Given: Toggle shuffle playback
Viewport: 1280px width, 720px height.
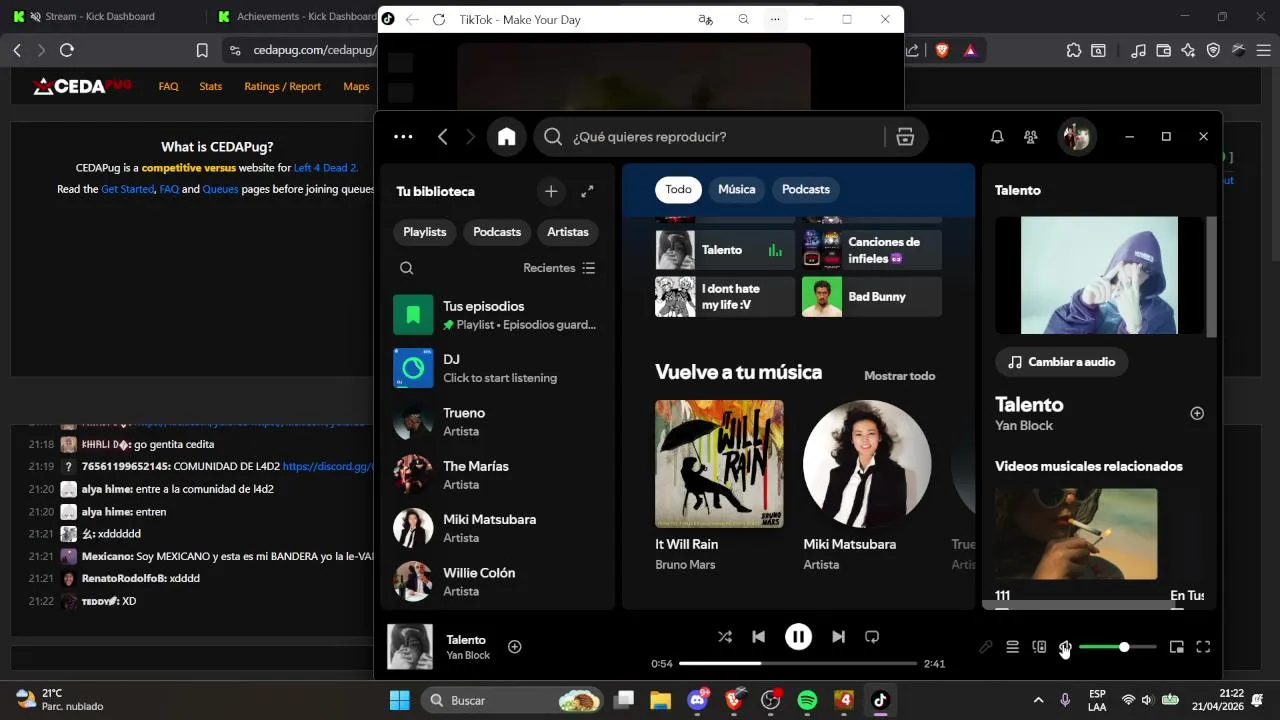Looking at the screenshot, I should pyautogui.click(x=725, y=637).
